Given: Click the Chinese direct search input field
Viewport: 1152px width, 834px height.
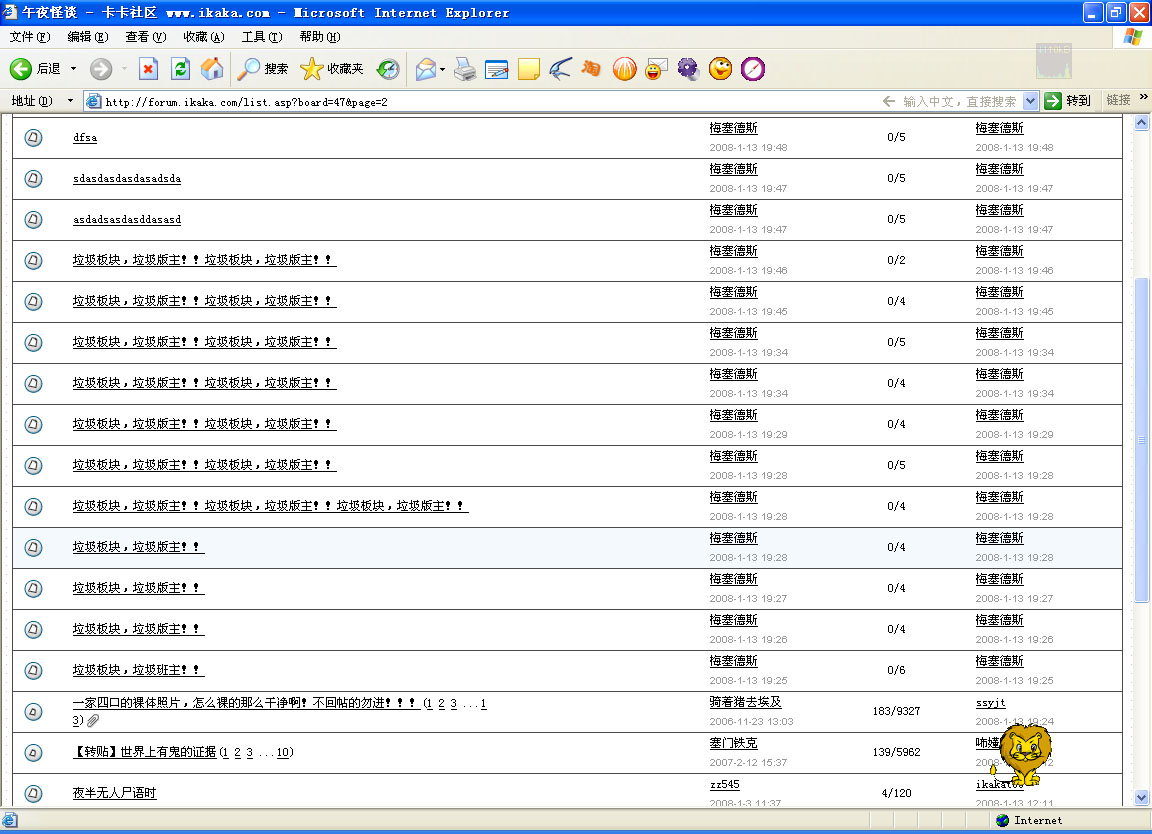Looking at the screenshot, I should (x=958, y=101).
